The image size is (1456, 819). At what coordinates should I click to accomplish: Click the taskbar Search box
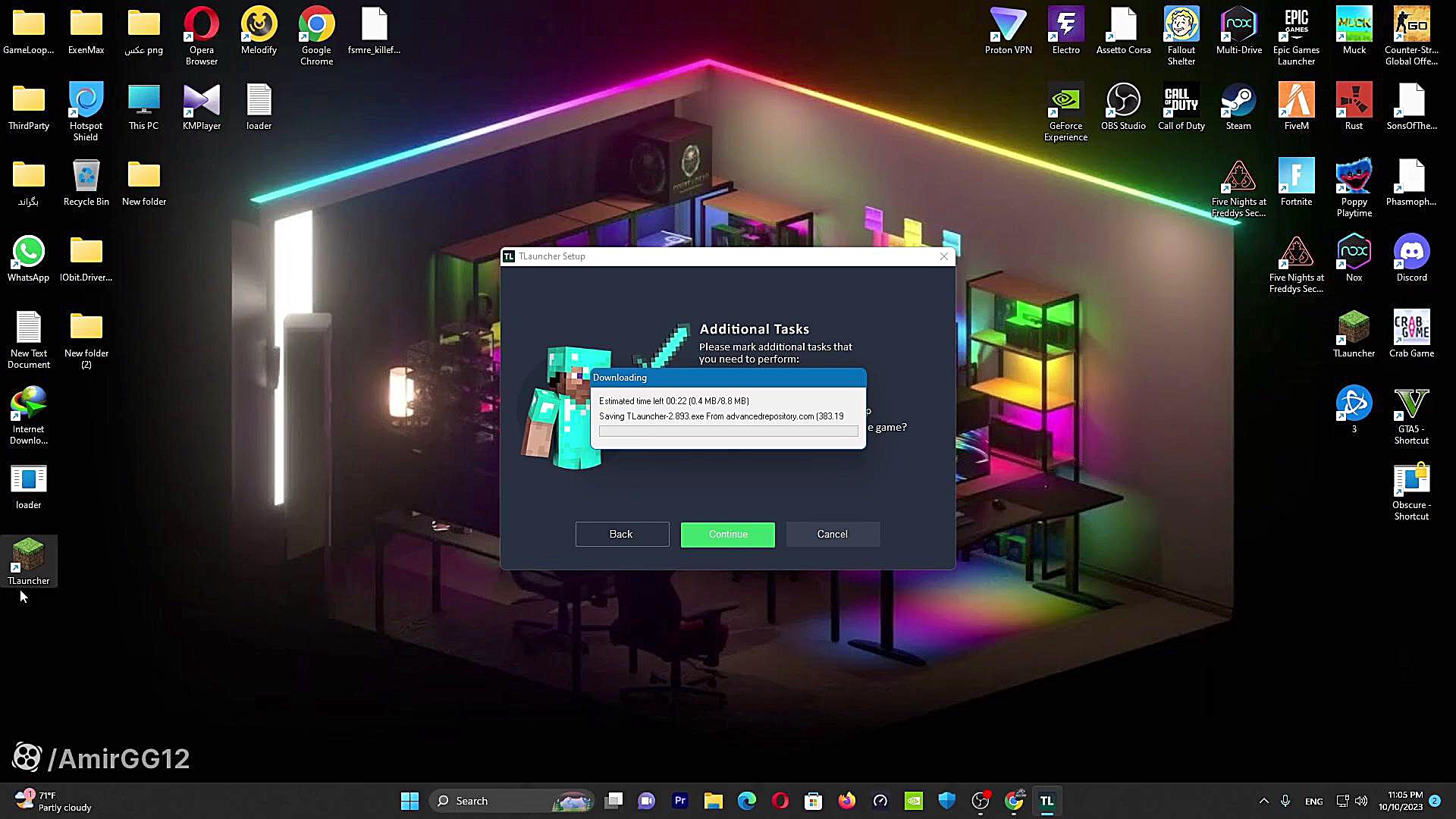[x=512, y=801]
